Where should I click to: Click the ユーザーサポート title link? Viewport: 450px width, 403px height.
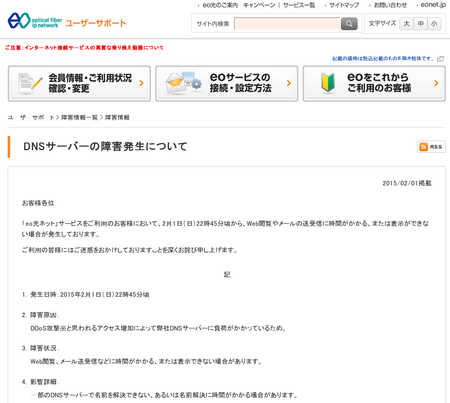(x=96, y=23)
